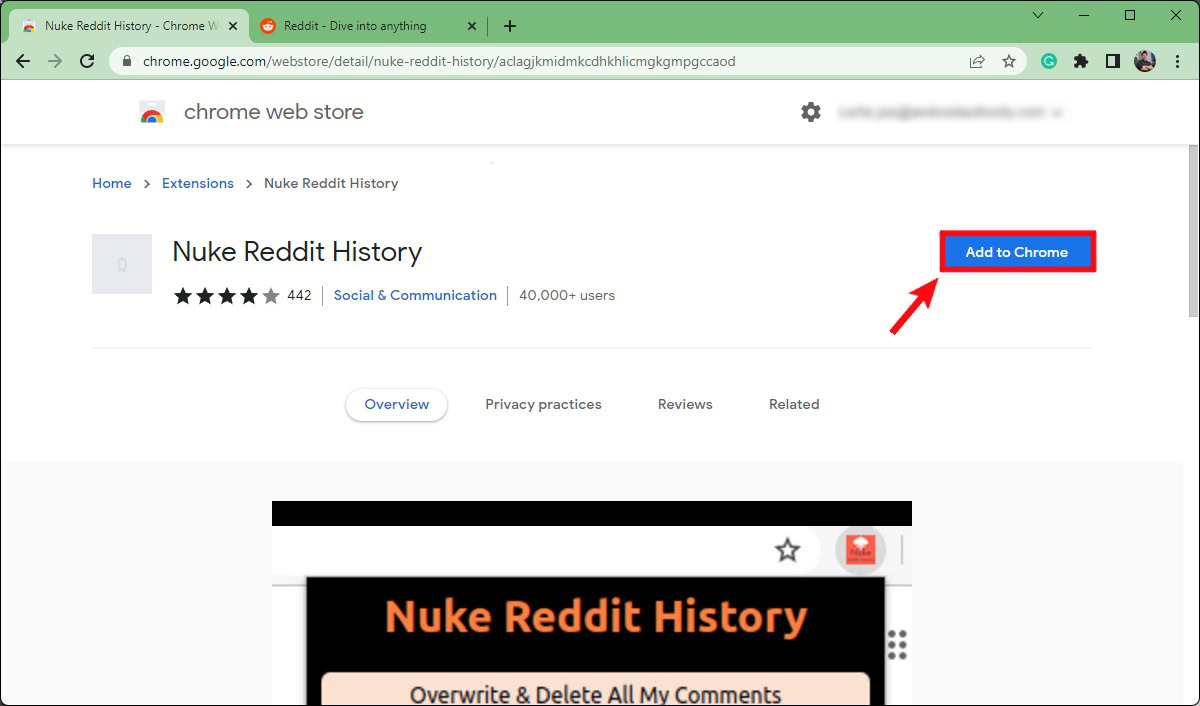Open the Grammarly extension icon
1200x706 pixels.
click(1049, 61)
